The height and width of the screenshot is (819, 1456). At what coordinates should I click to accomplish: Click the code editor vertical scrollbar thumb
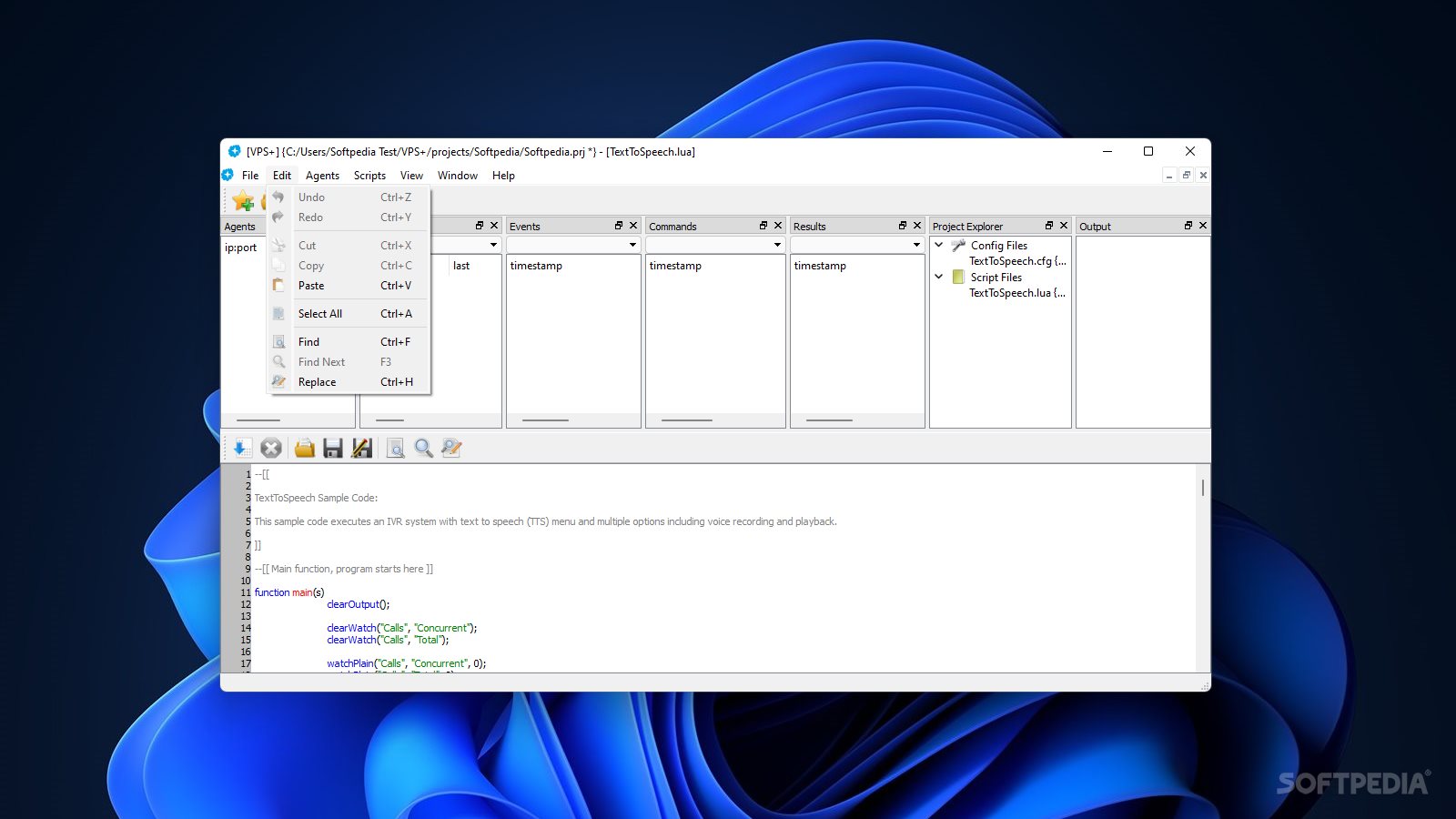tap(1203, 488)
